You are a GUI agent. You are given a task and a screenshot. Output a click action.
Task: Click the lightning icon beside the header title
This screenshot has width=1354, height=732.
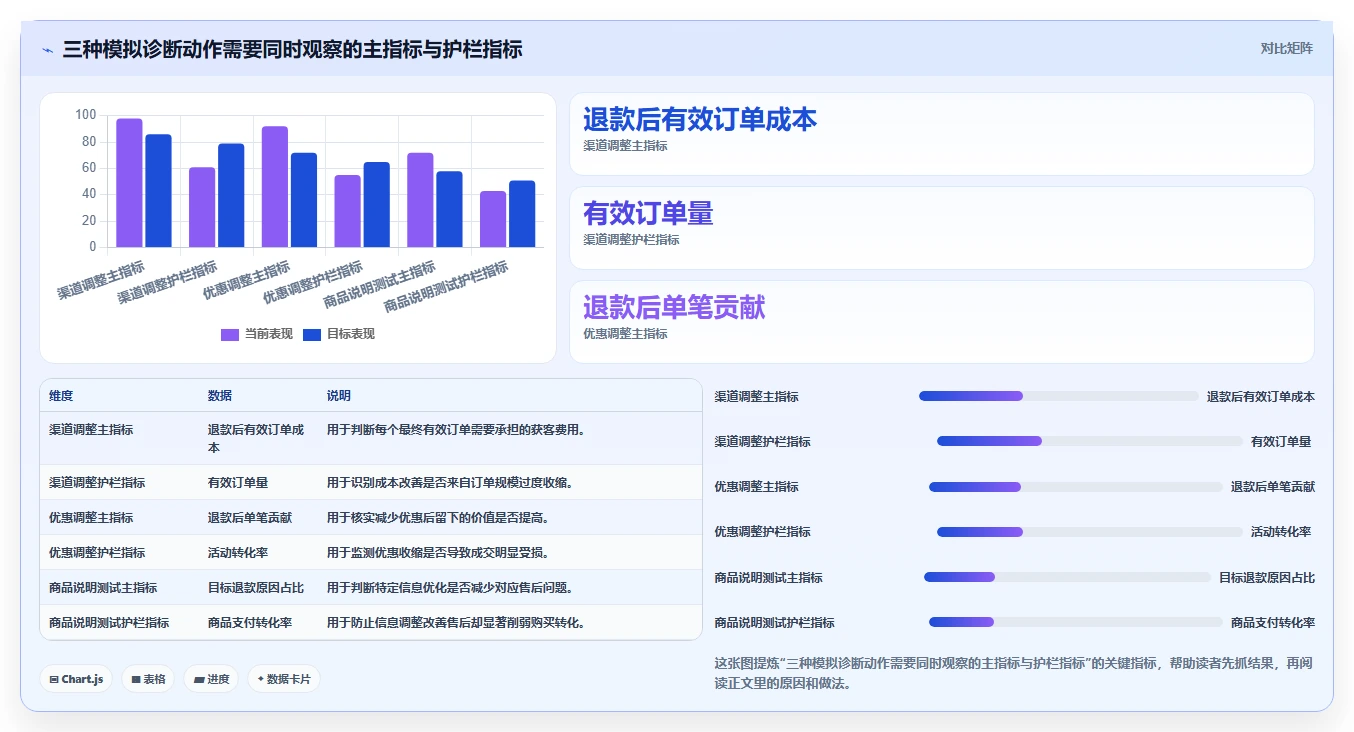[x=47, y=49]
